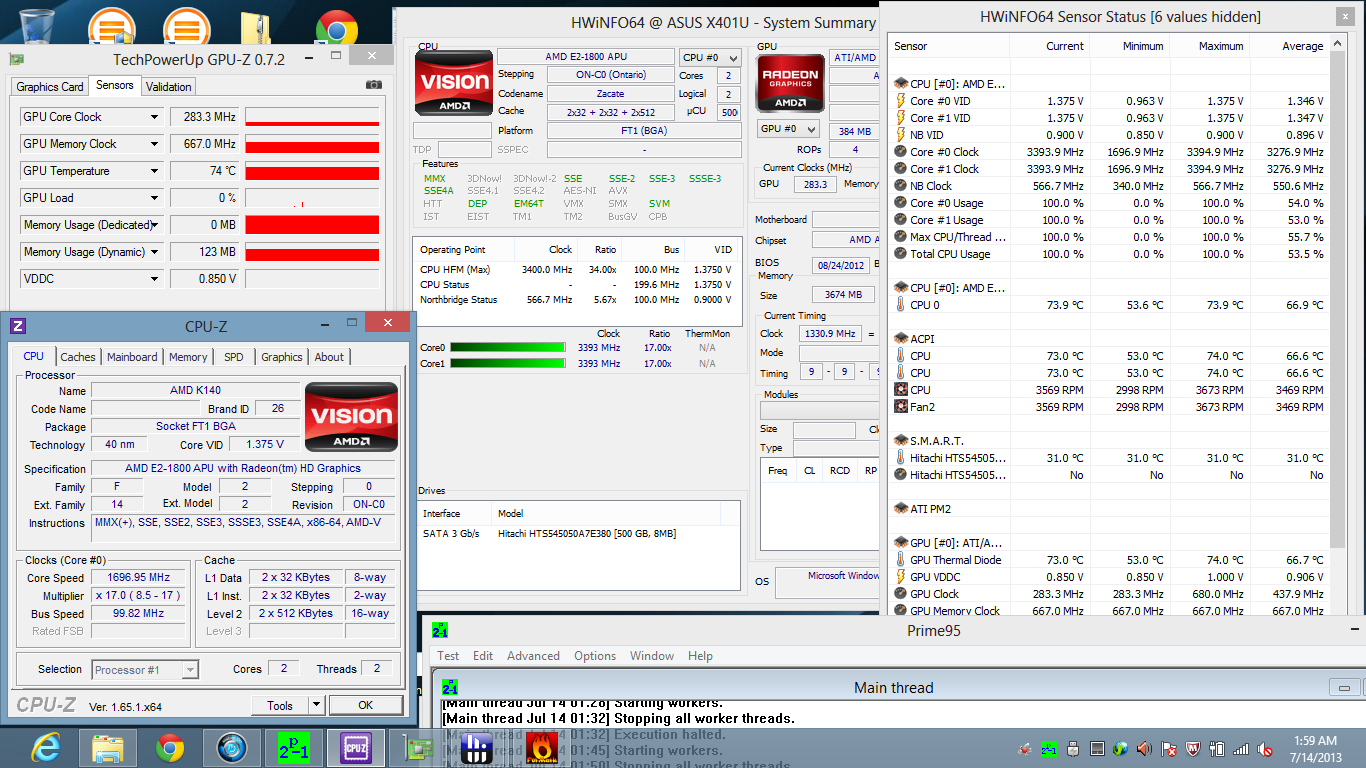Click the Core1 green clock bar
This screenshot has width=1366, height=768.
(x=509, y=364)
